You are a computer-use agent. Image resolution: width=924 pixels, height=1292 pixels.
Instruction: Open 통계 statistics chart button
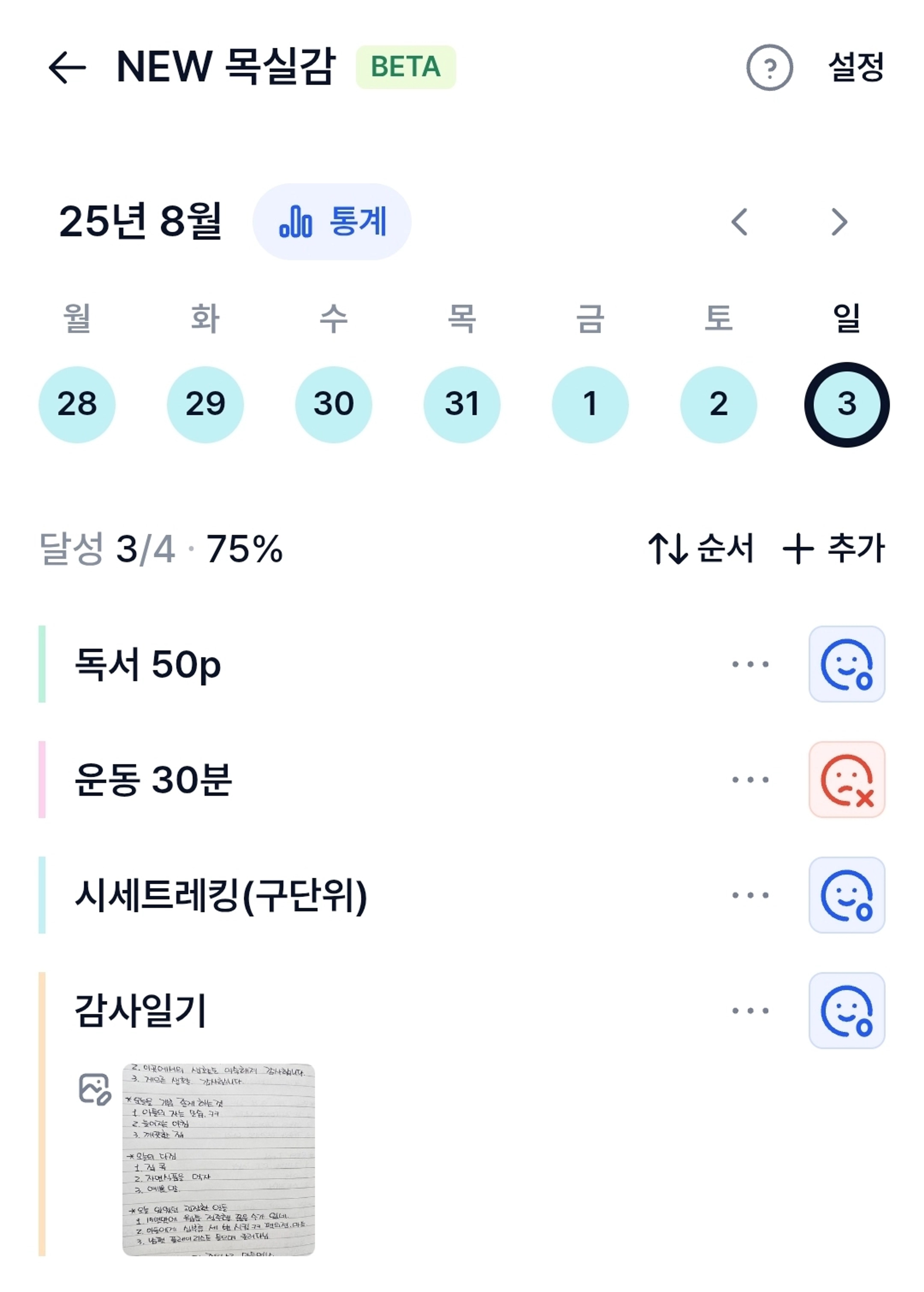tap(332, 221)
